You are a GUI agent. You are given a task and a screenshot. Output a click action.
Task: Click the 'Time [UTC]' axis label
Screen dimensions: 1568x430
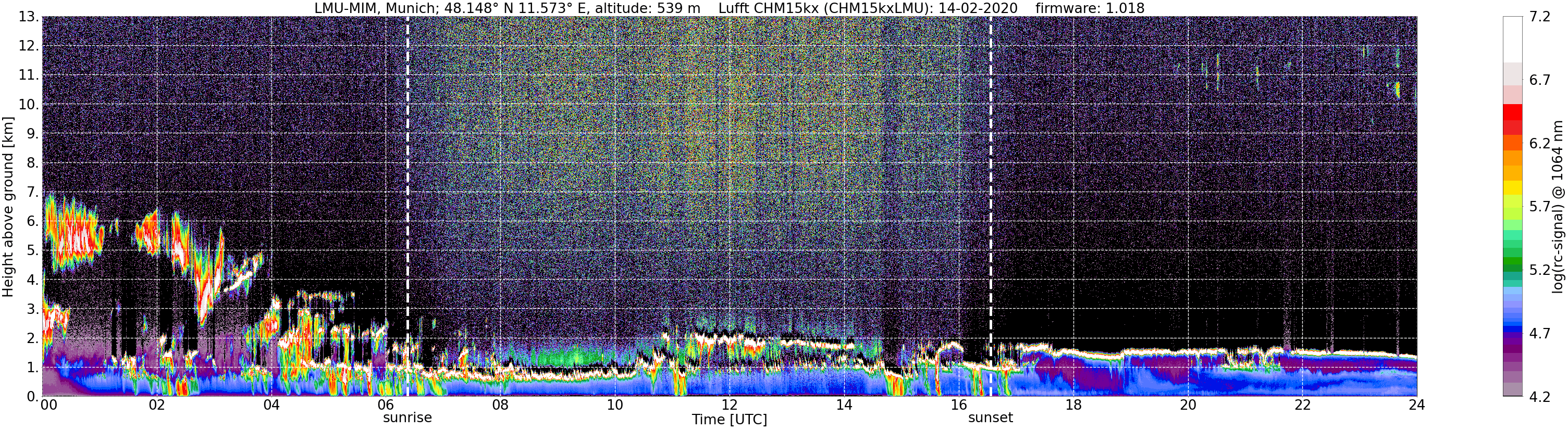[729, 420]
